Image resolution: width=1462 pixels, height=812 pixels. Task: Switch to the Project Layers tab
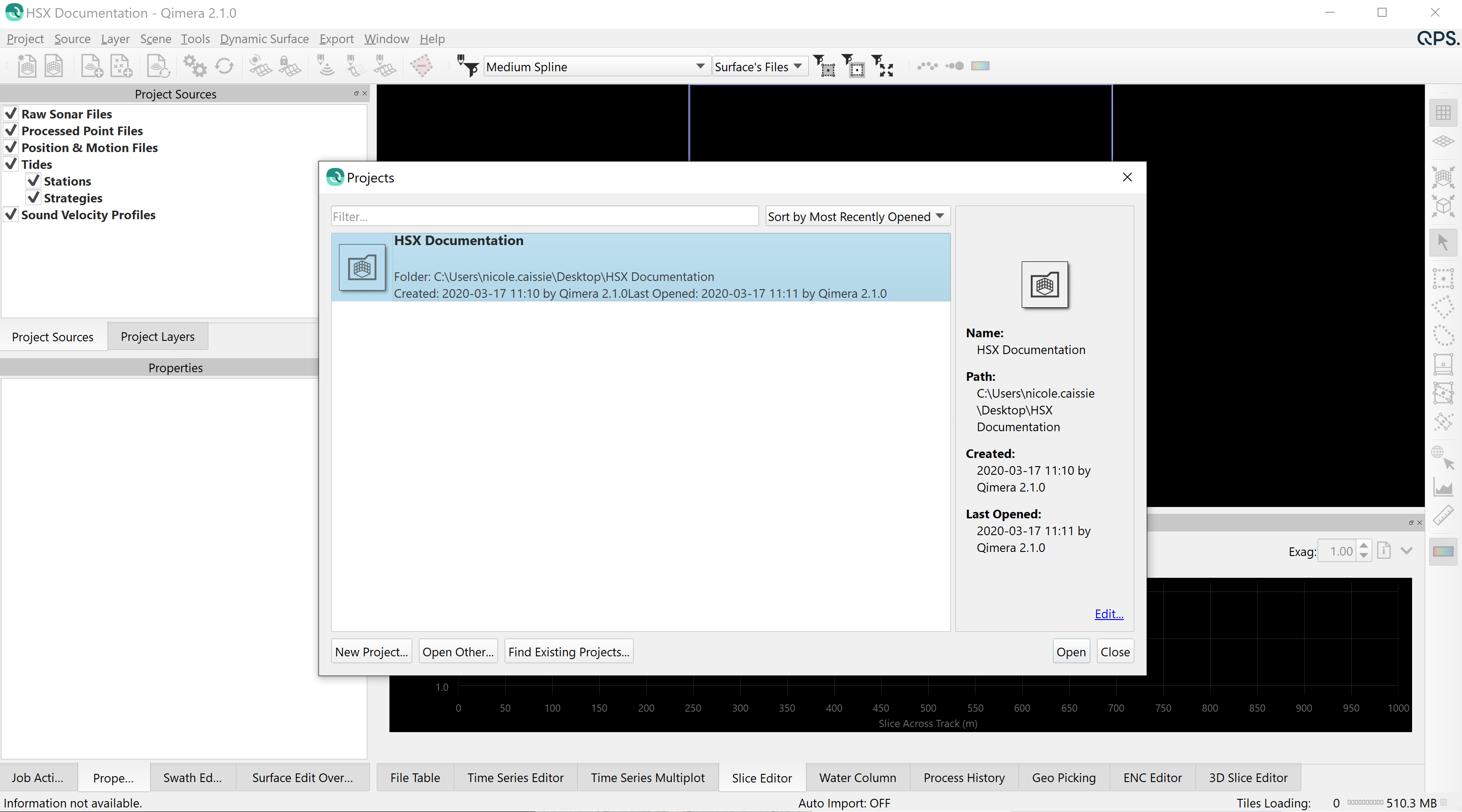click(x=157, y=336)
